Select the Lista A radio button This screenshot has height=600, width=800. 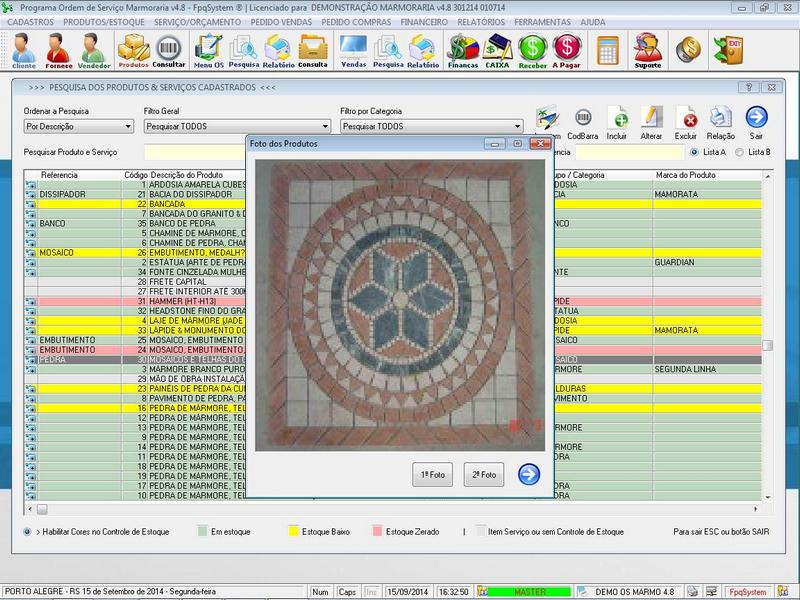click(x=695, y=152)
